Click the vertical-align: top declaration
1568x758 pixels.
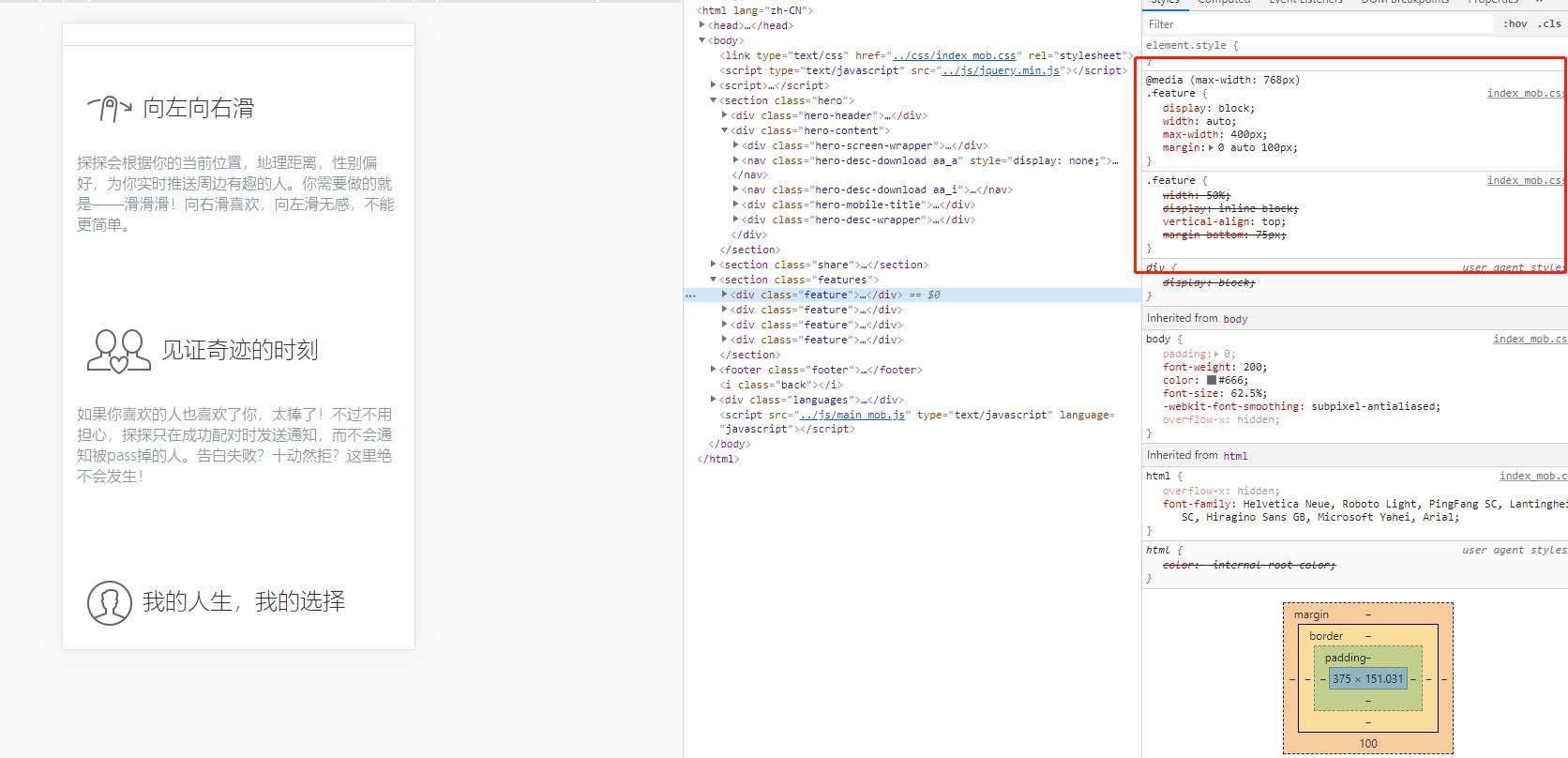tap(1224, 222)
